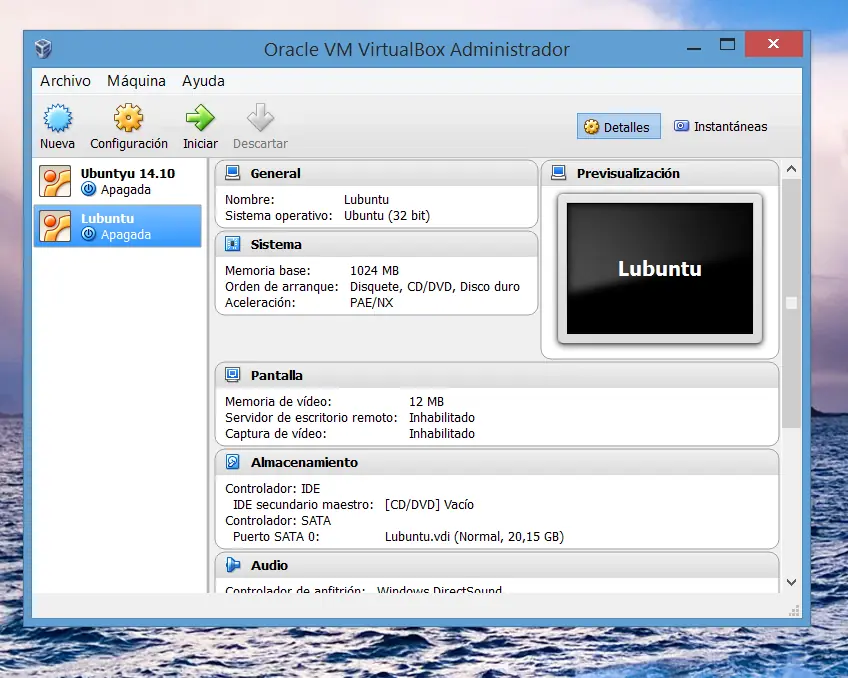Select the Ubuntyu 14.10 virtual machine
Viewport: 848px width, 678px height.
(118, 178)
